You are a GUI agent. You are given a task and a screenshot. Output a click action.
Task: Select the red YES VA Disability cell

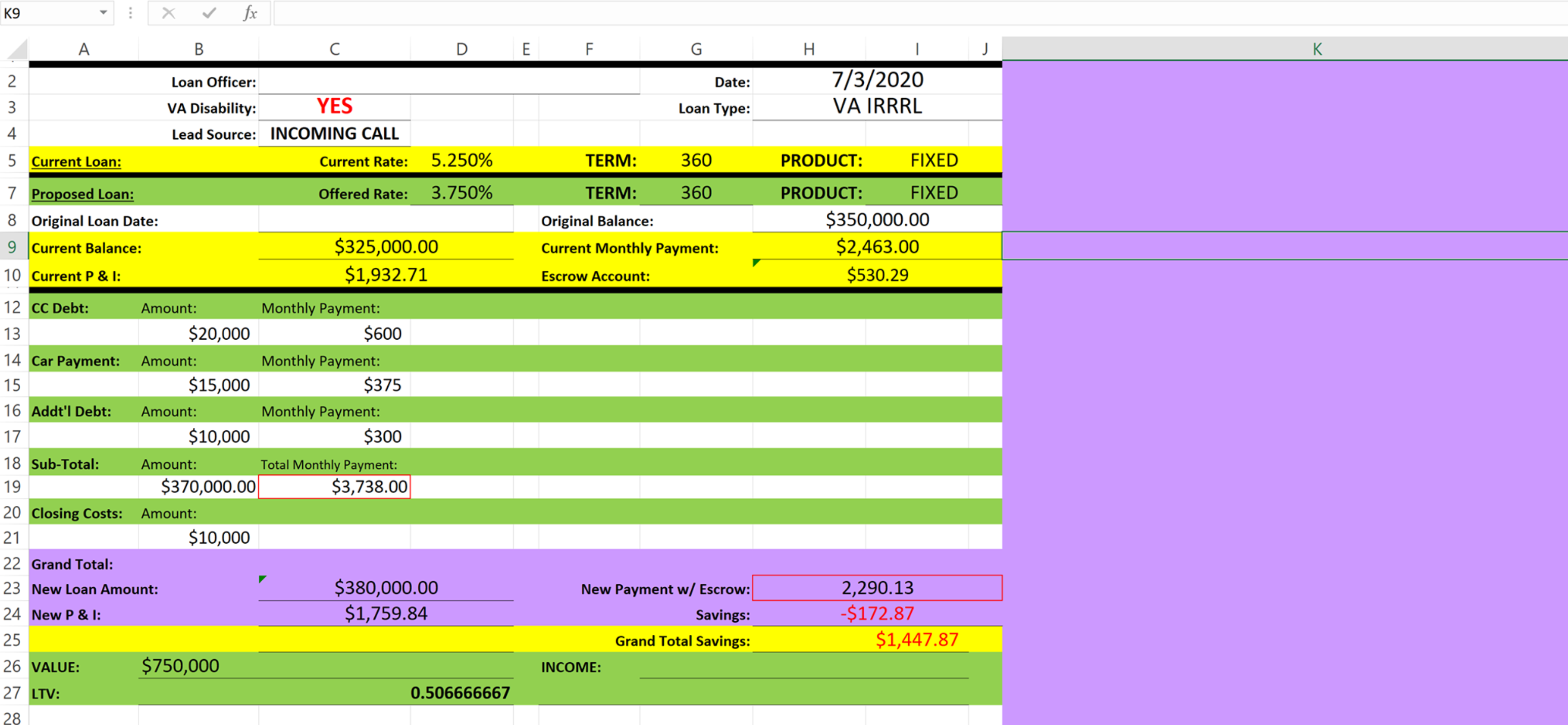click(x=334, y=106)
